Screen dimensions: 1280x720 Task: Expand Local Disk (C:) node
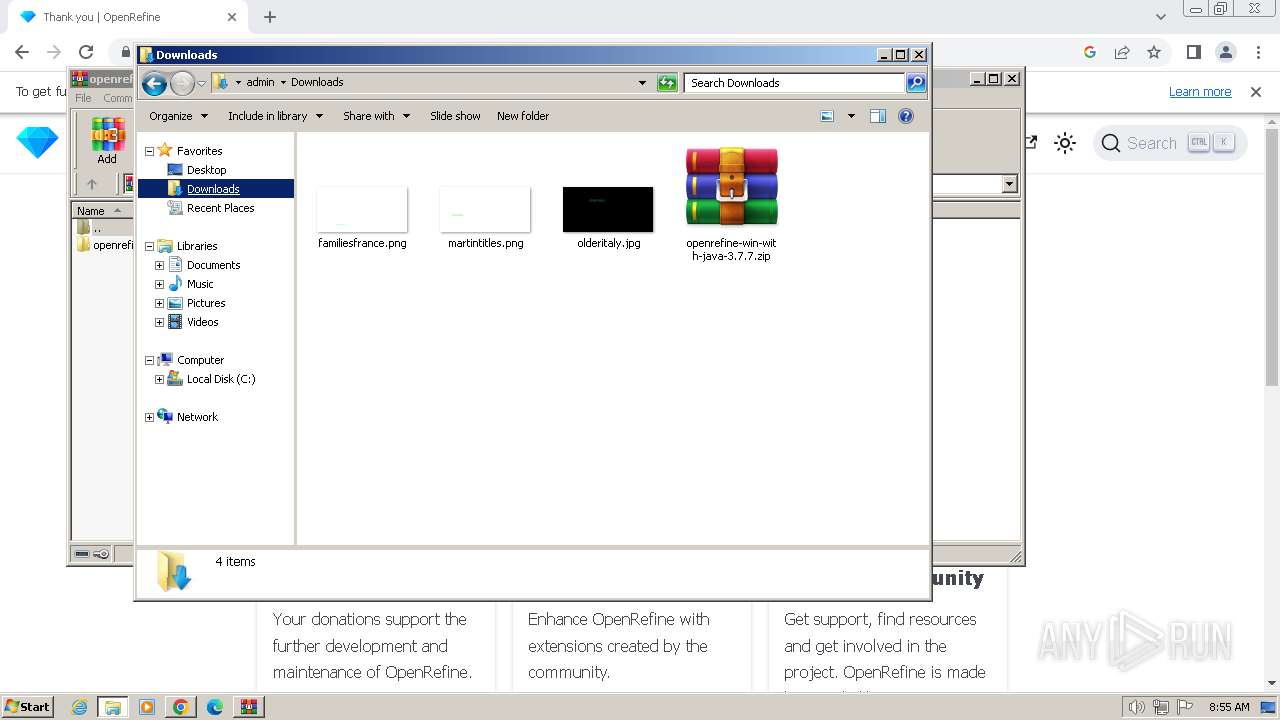159,379
